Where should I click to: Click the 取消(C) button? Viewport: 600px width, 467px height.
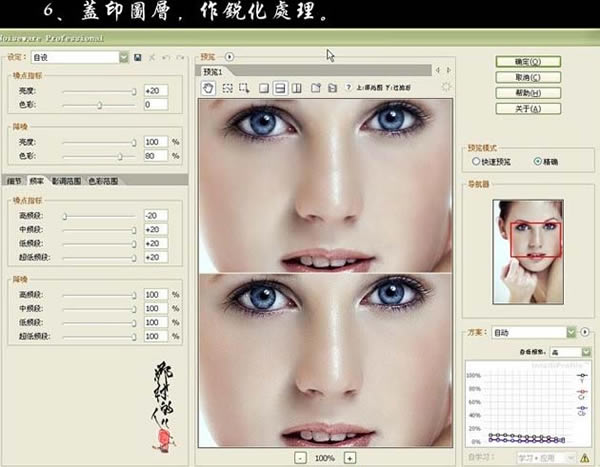(x=528, y=77)
